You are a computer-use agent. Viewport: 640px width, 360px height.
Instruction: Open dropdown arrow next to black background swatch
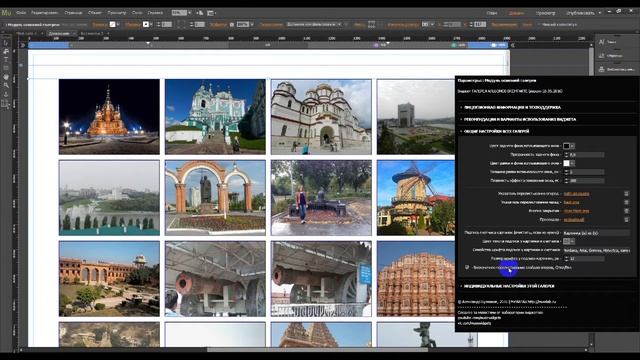573,146
